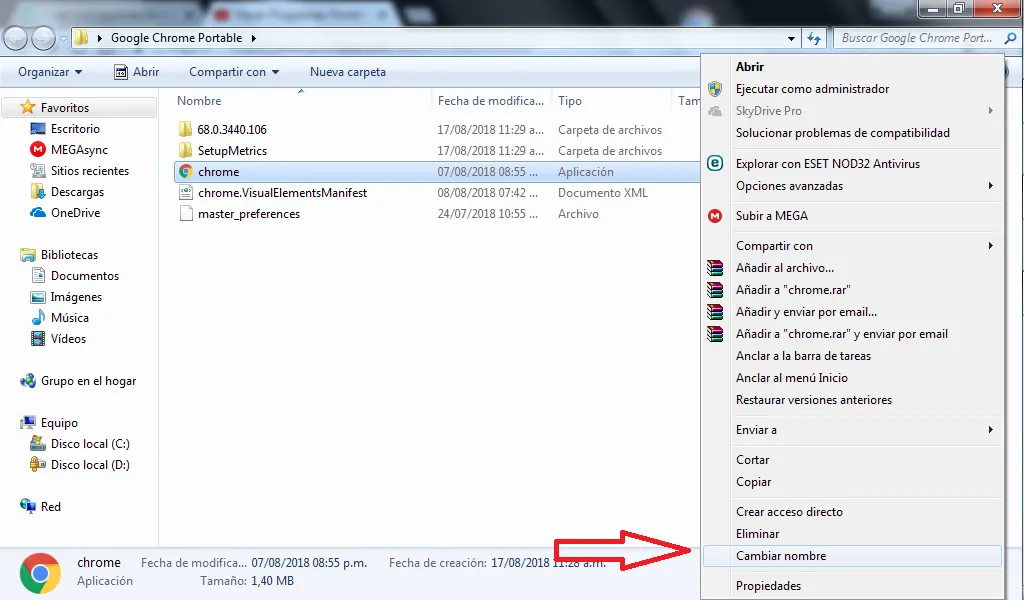Screen dimensions: 1024x600
Task: Choose Eliminar from context menu
Action: point(852,534)
